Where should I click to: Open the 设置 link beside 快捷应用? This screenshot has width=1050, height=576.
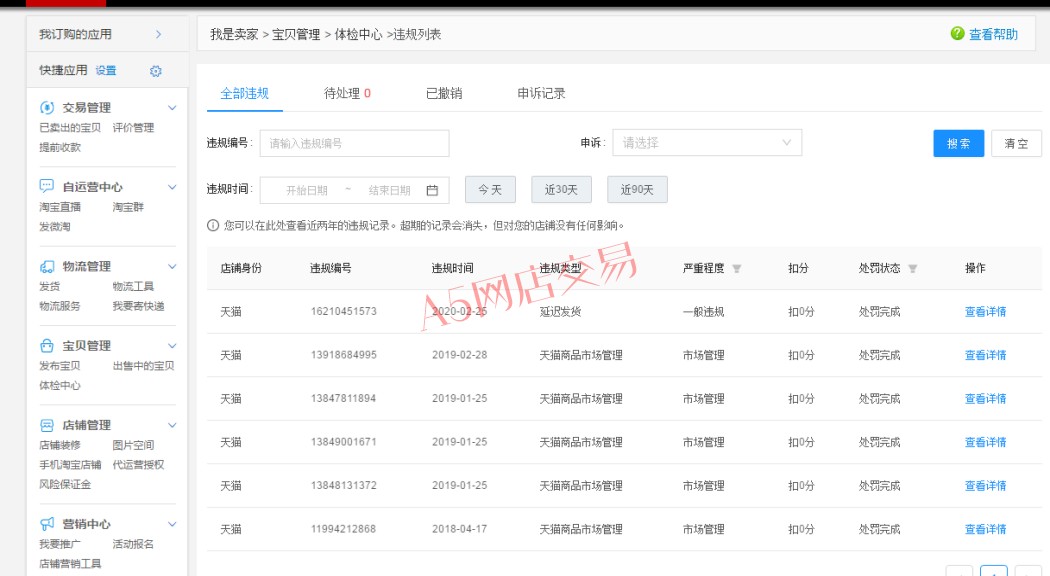pyautogui.click(x=106, y=70)
